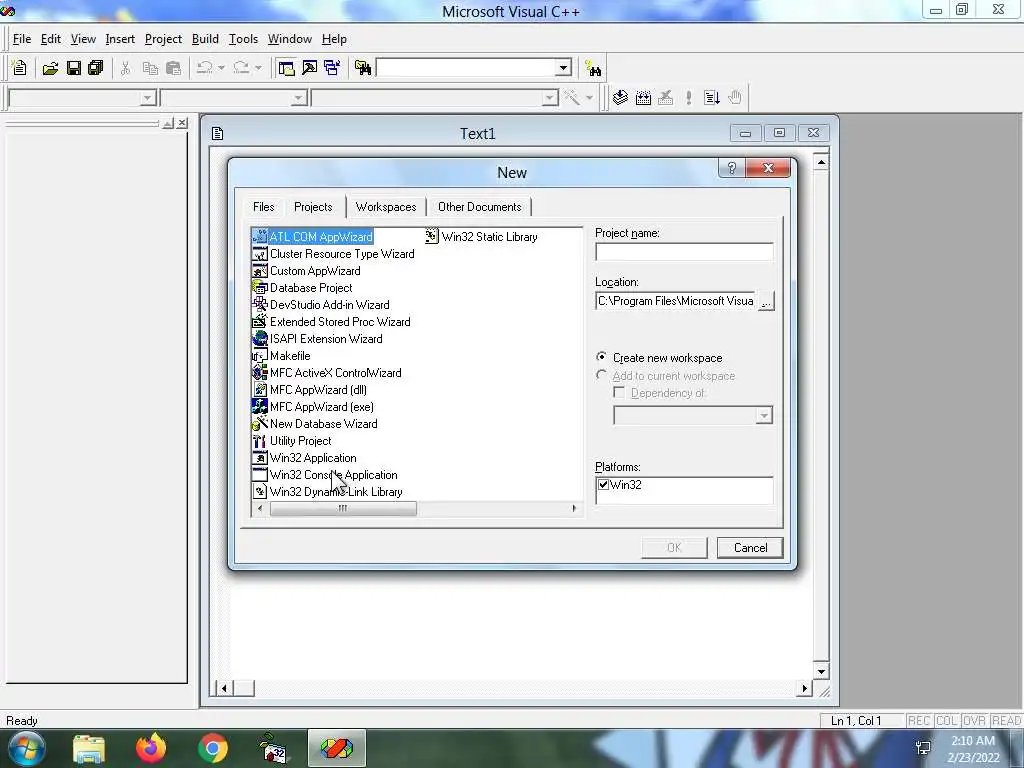Image resolution: width=1024 pixels, height=768 pixels.
Task: Click the Execute Program exclamation icon
Action: pyautogui.click(x=688, y=98)
